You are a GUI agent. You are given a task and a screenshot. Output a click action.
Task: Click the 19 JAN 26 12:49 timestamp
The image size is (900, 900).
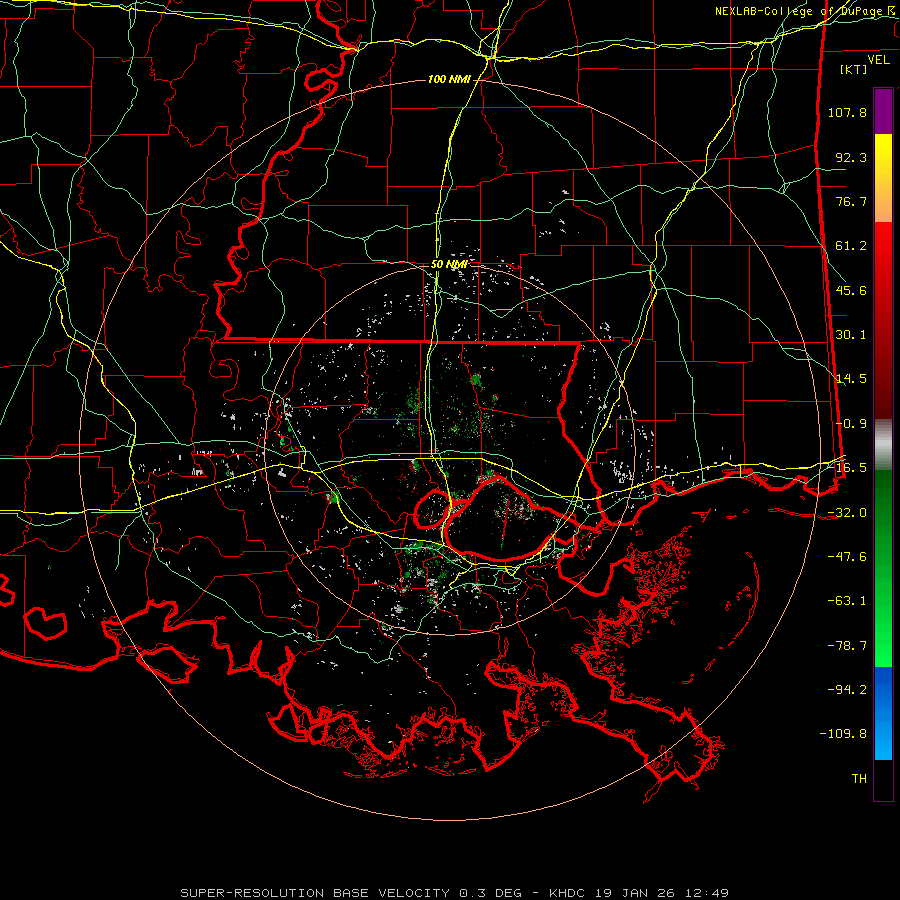662,893
